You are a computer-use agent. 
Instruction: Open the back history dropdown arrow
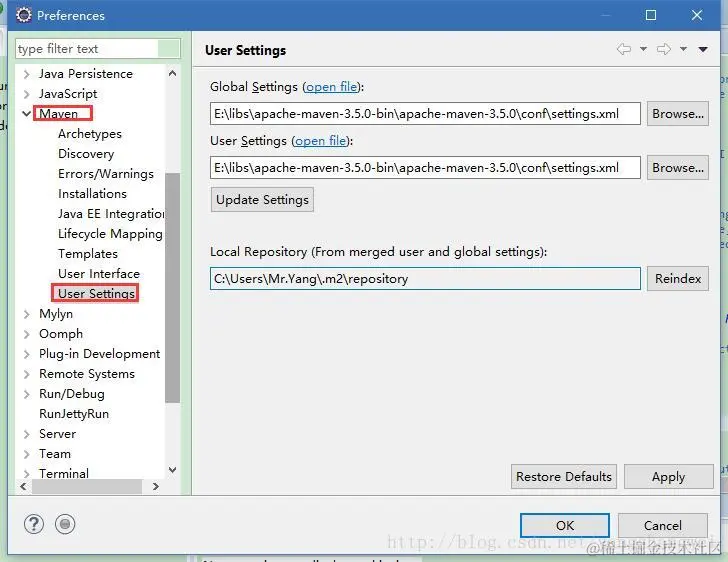coord(644,49)
